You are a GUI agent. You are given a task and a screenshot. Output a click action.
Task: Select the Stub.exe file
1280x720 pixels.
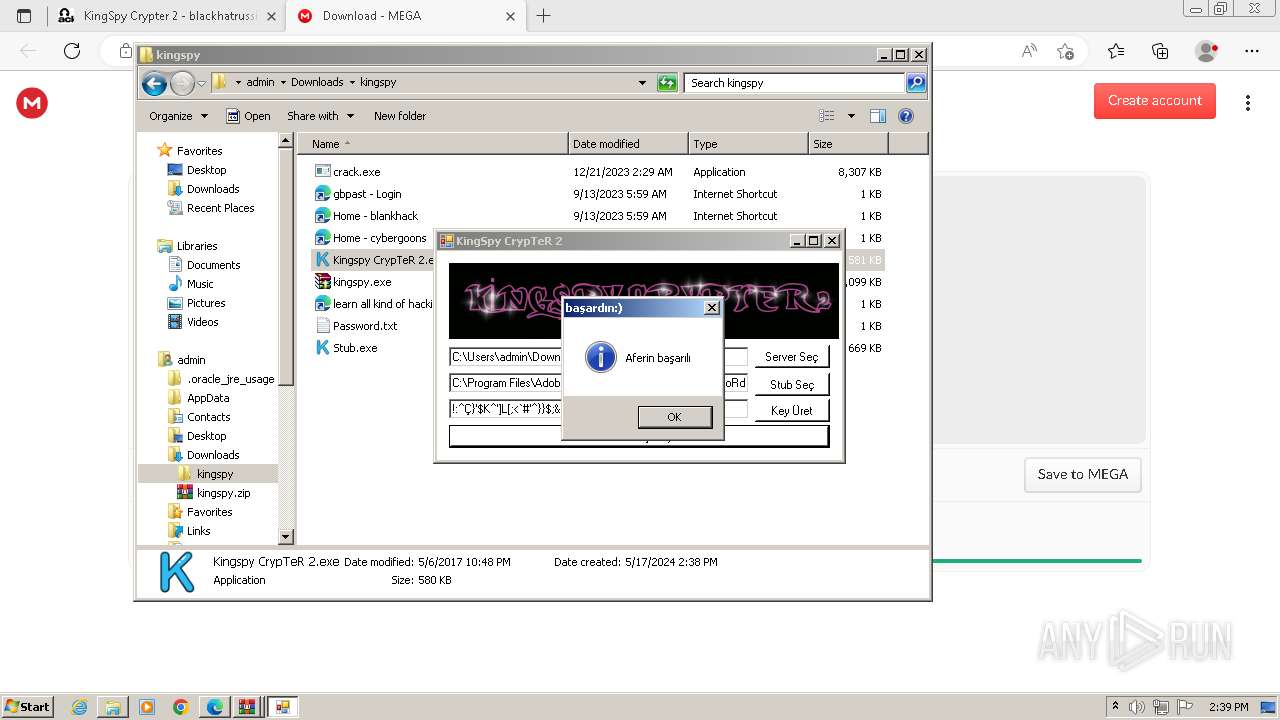click(355, 348)
